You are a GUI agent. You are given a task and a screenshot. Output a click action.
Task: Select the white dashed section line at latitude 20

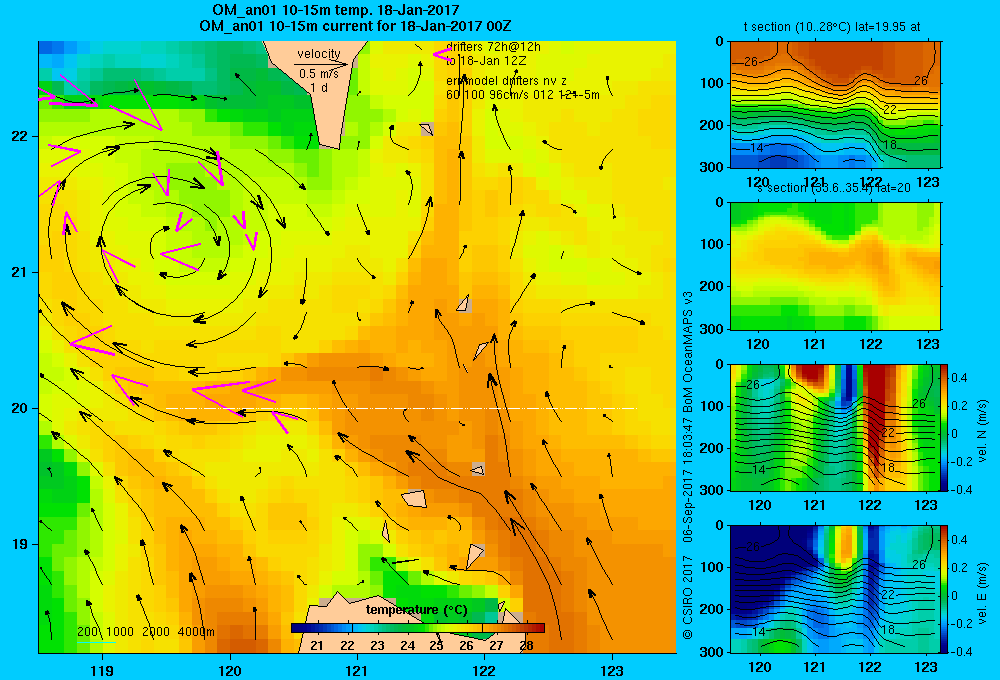point(401,408)
